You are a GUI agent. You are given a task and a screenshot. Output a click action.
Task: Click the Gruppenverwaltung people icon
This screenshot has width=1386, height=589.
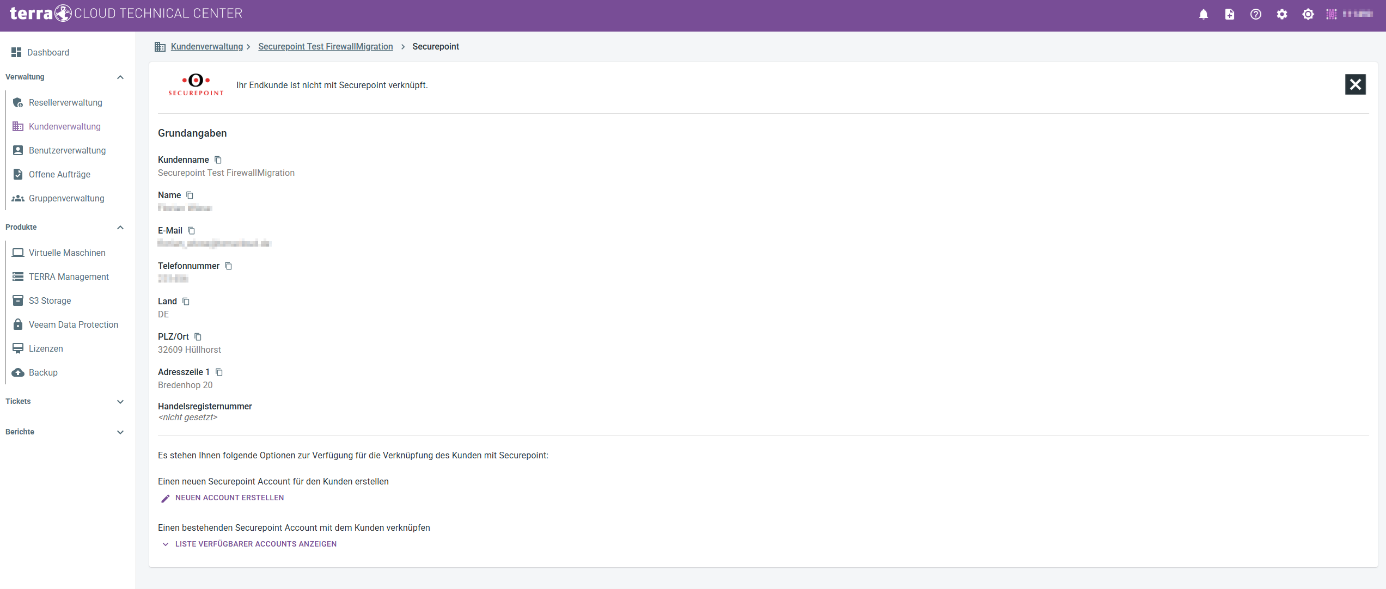coord(18,198)
